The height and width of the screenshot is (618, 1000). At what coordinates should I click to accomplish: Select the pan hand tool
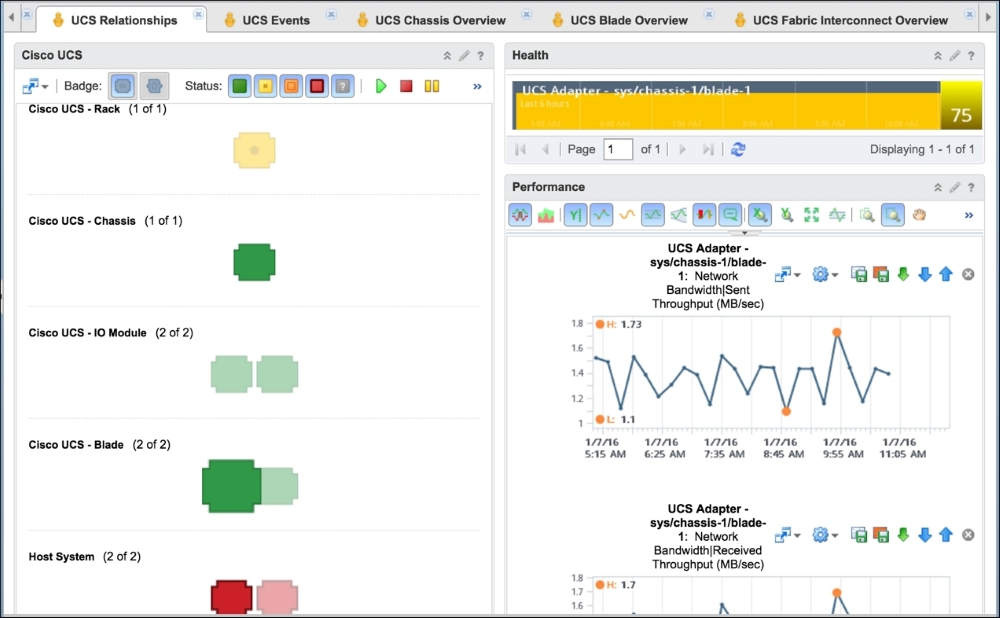918,216
